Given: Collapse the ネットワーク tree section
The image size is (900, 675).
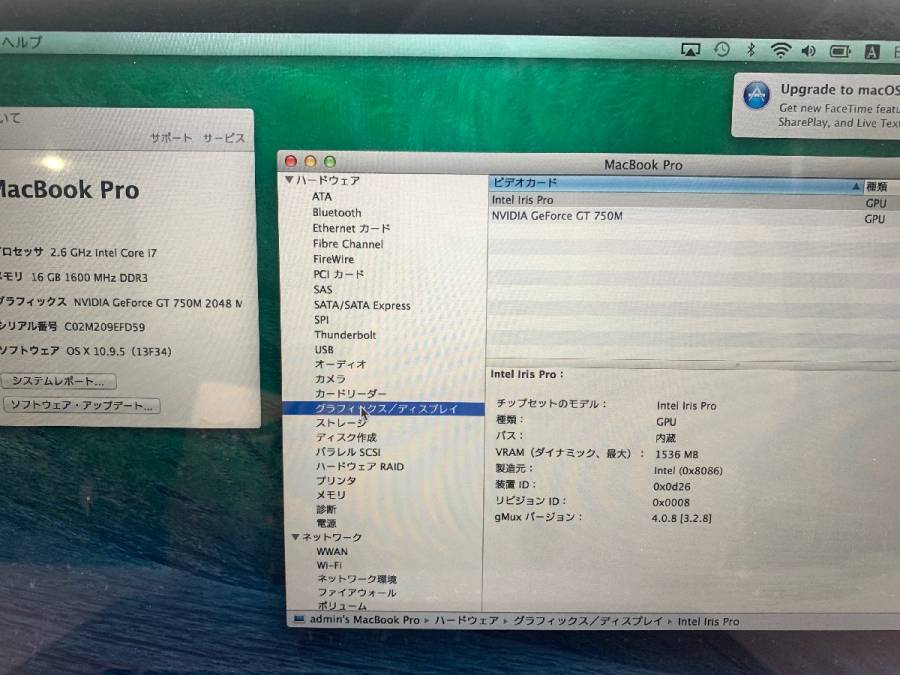Looking at the screenshot, I should pyautogui.click(x=296, y=538).
